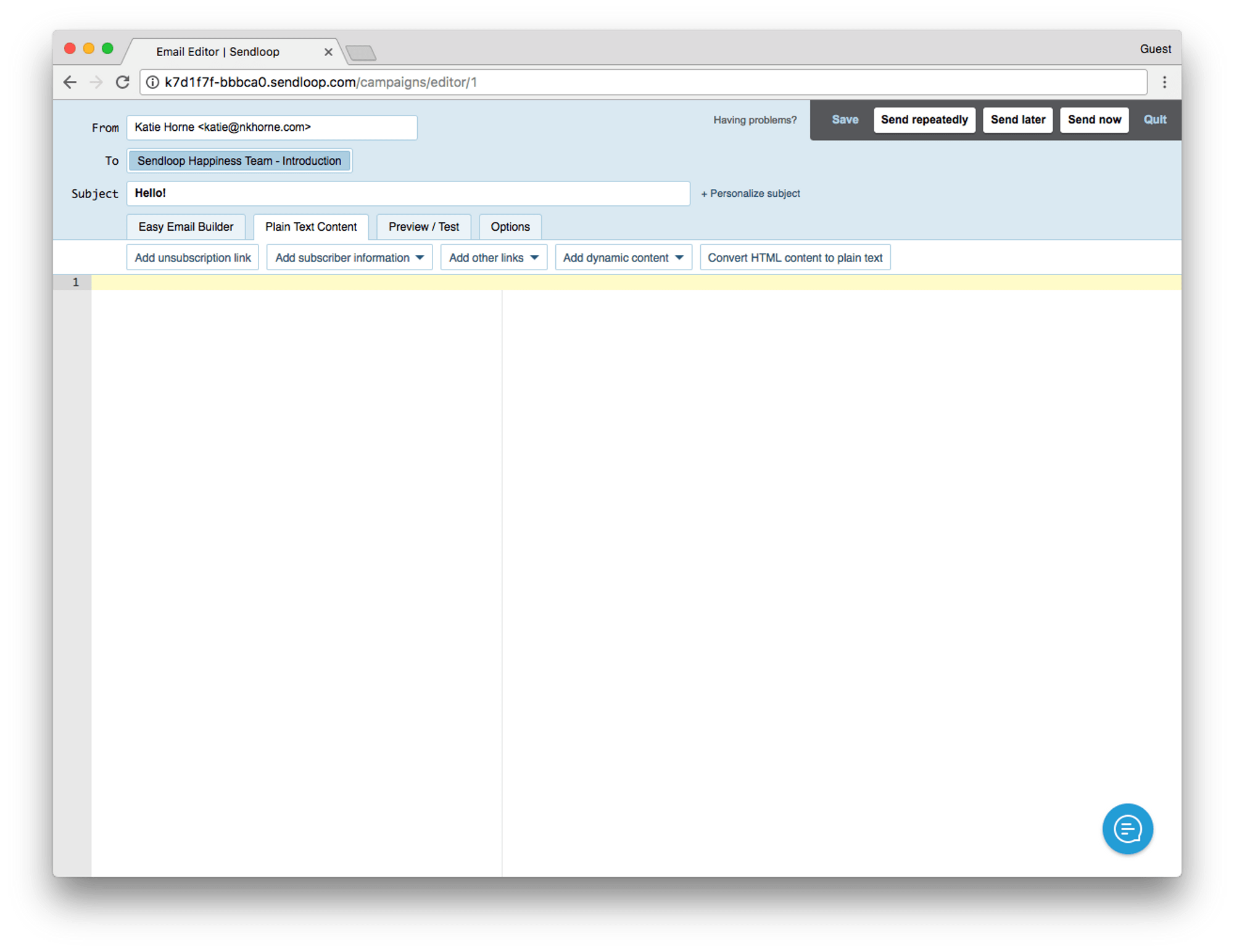Click the Having problems? link
The image size is (1234, 952).
click(x=755, y=120)
